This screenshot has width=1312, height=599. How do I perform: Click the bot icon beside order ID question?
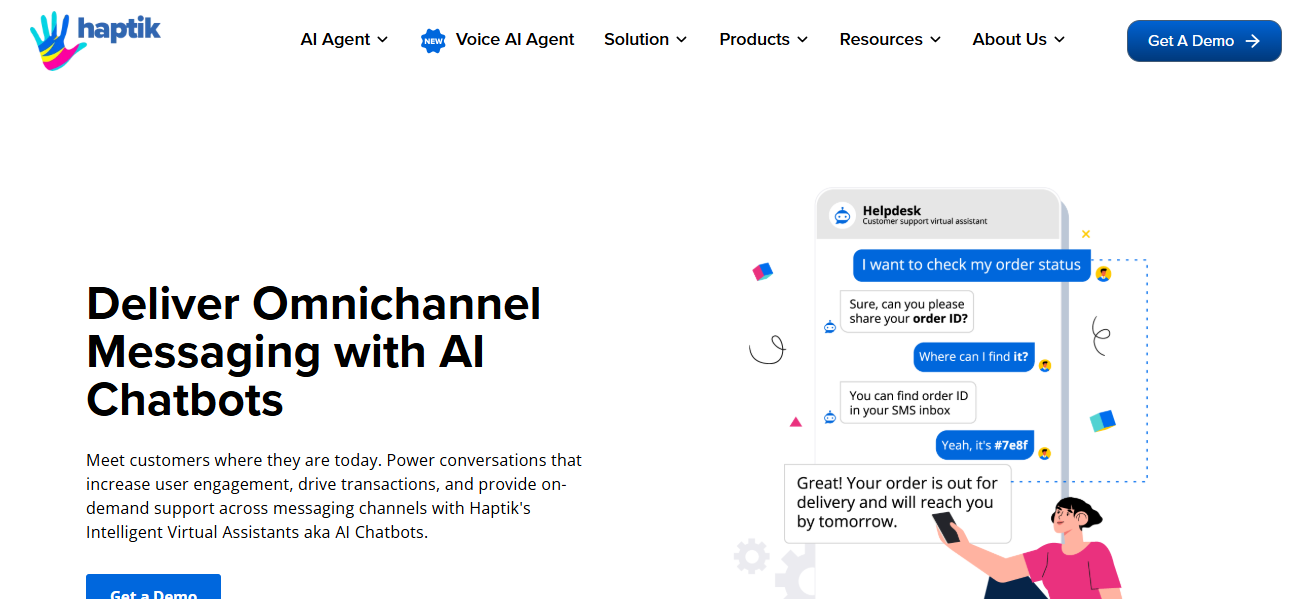tap(829, 326)
